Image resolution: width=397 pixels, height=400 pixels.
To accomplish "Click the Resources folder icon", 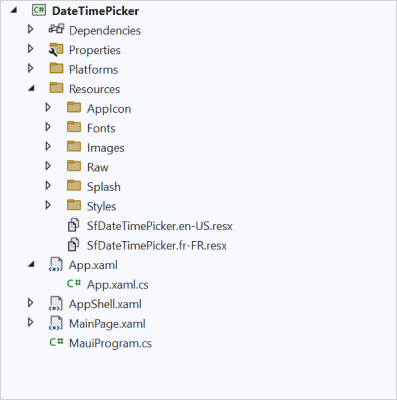I will point(56,88).
